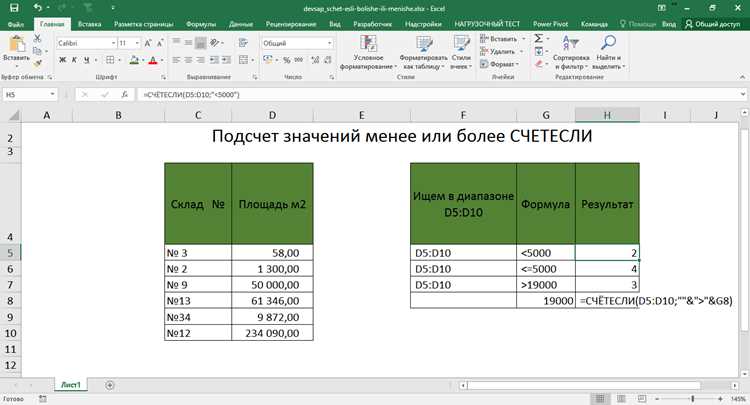
Task: Click the fill color bucket swatch
Action: (x=134, y=60)
